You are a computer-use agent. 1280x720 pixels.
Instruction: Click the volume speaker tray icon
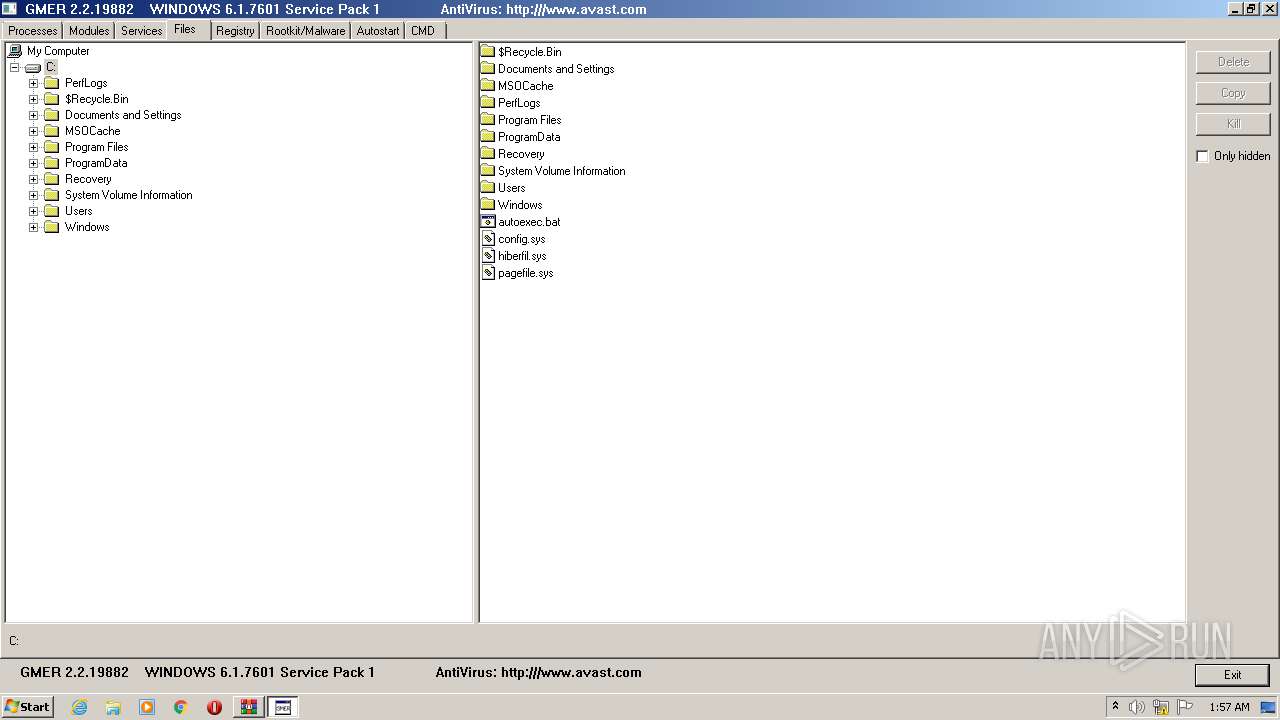pos(1137,707)
